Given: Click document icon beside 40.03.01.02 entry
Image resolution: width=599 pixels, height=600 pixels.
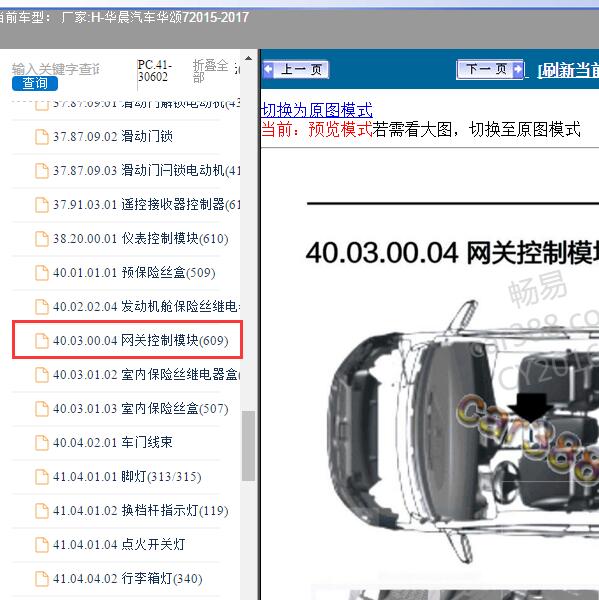Looking at the screenshot, I should click(42, 375).
